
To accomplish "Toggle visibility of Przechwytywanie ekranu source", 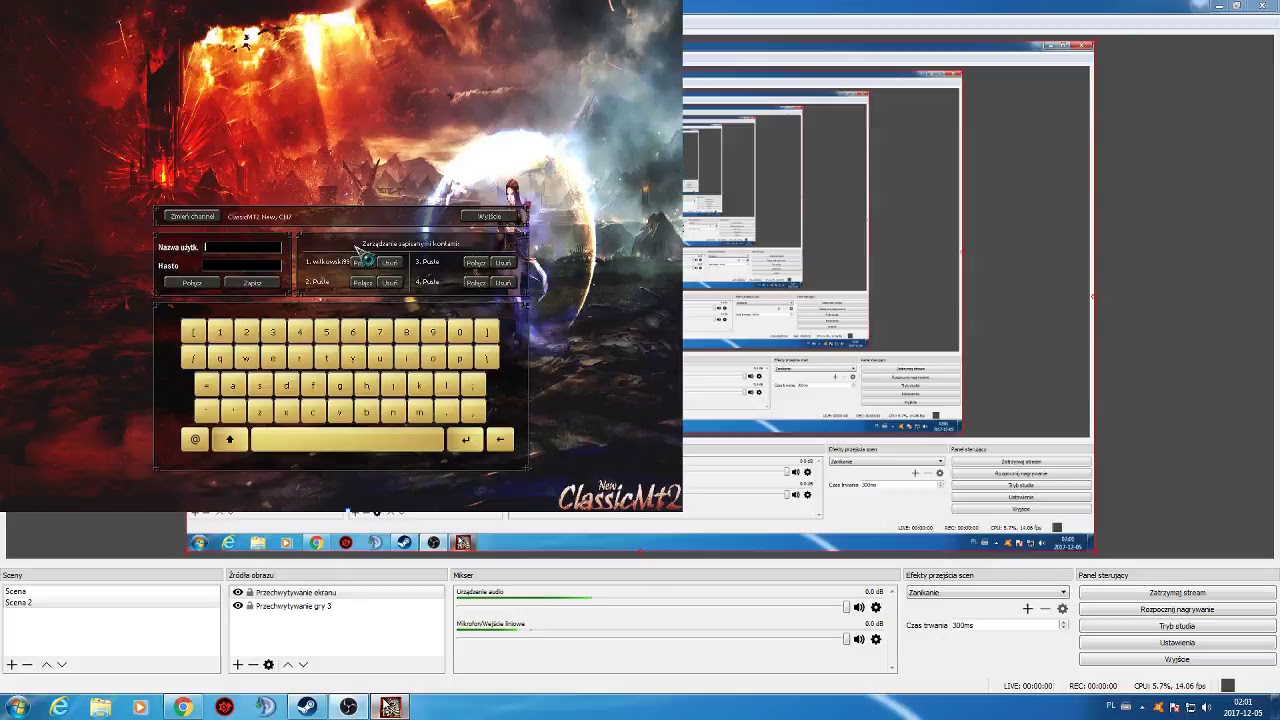I will click(x=238, y=592).
